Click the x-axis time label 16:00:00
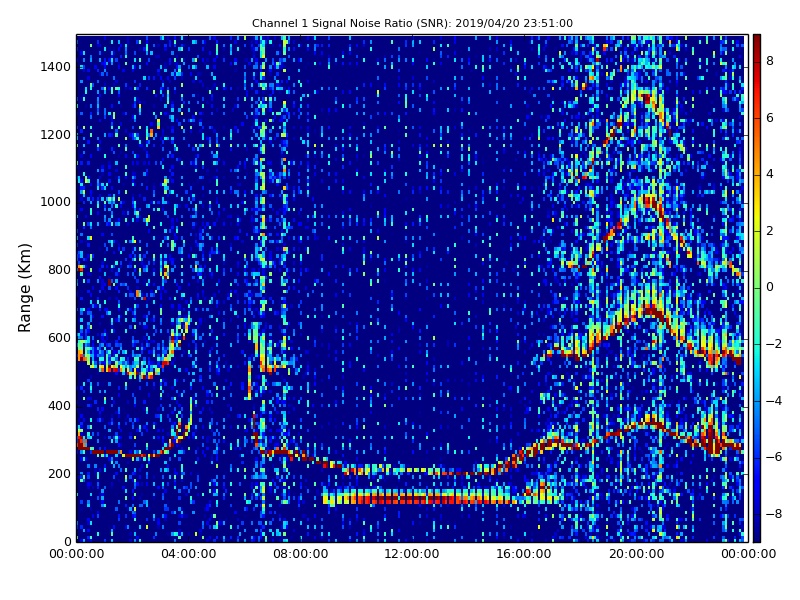800x600 pixels. pos(524,554)
